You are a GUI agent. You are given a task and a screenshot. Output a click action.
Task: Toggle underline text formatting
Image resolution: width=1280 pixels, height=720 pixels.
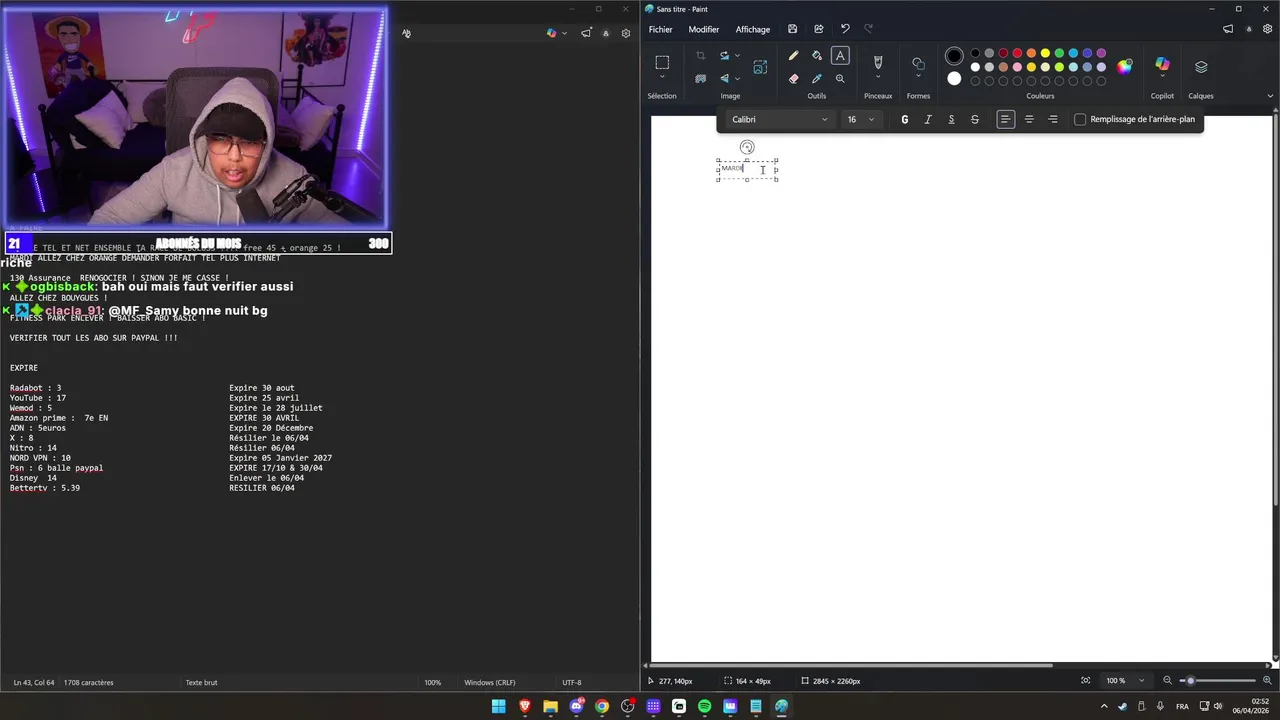pos(951,119)
